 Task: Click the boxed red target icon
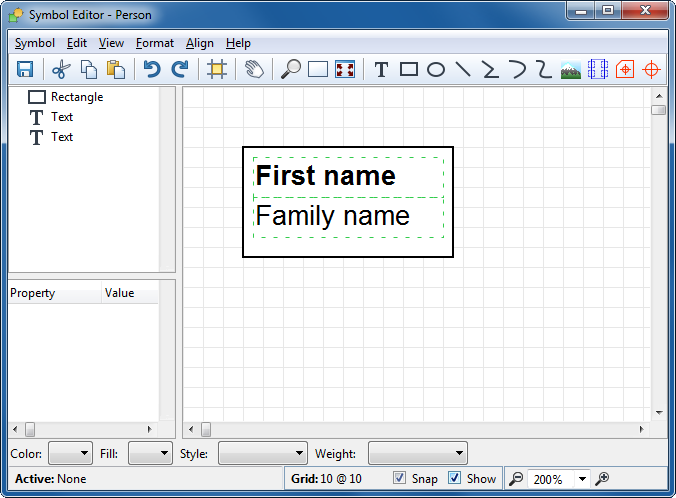click(625, 69)
